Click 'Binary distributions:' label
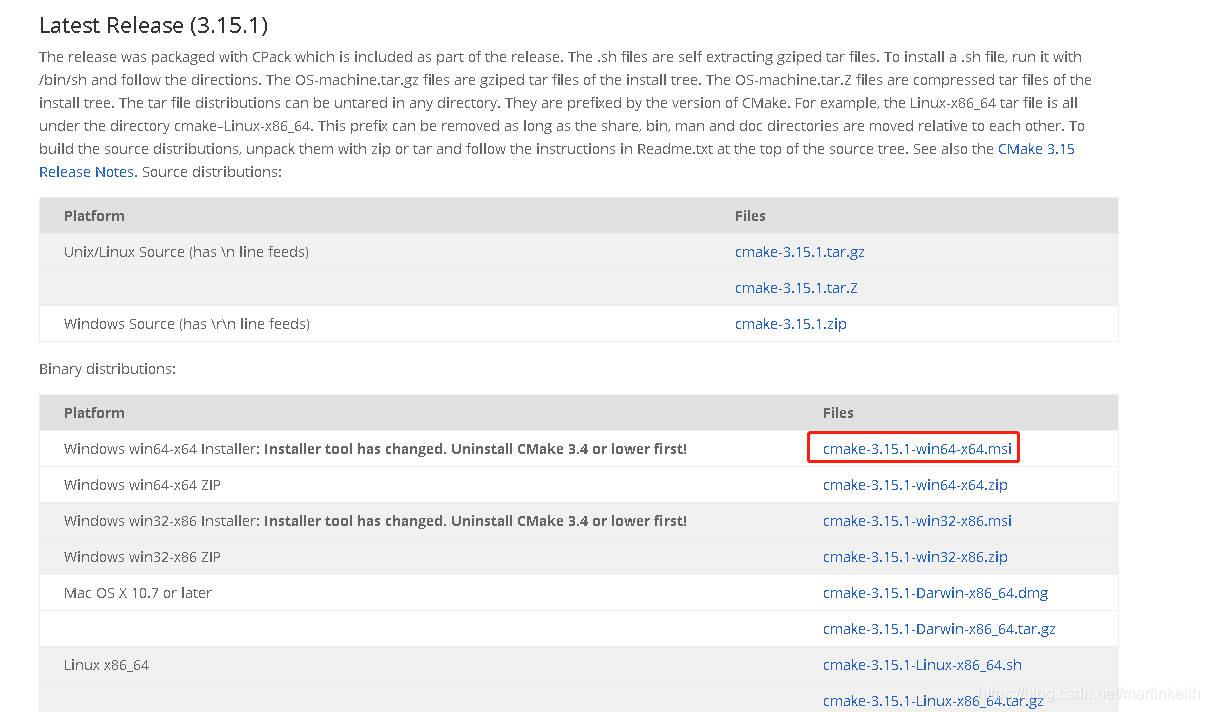Image resolution: width=1209 pixels, height=712 pixels. click(107, 369)
